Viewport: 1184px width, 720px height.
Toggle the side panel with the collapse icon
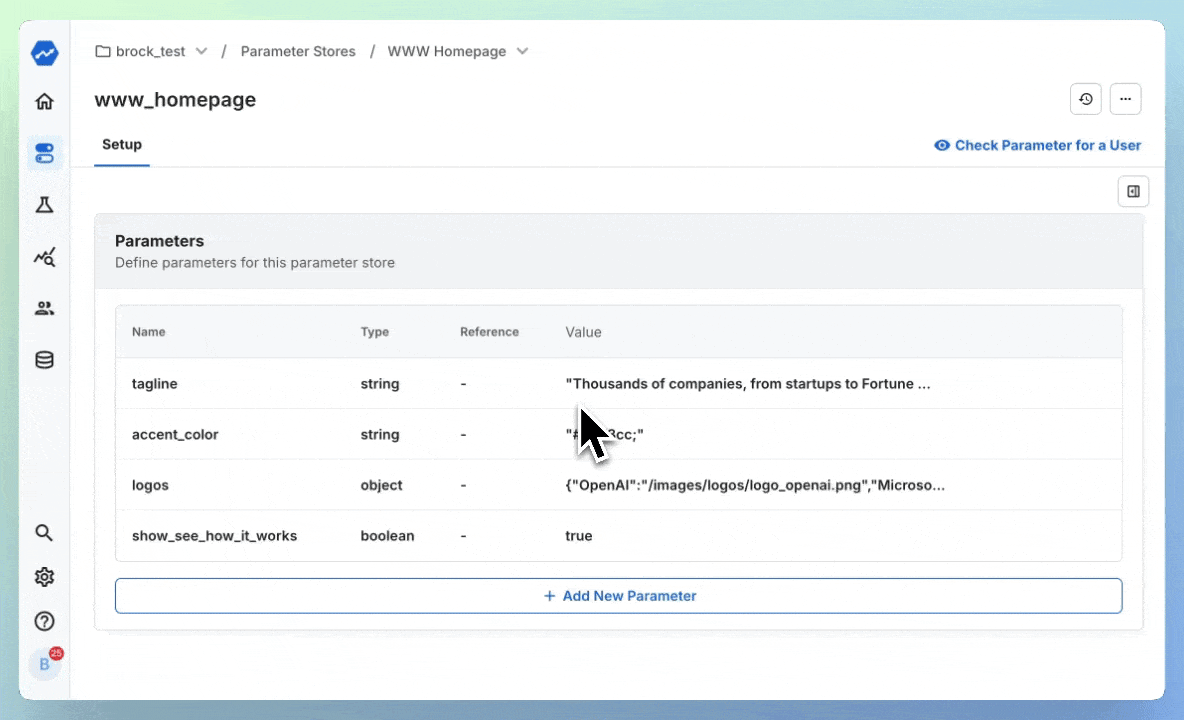pos(1133,191)
